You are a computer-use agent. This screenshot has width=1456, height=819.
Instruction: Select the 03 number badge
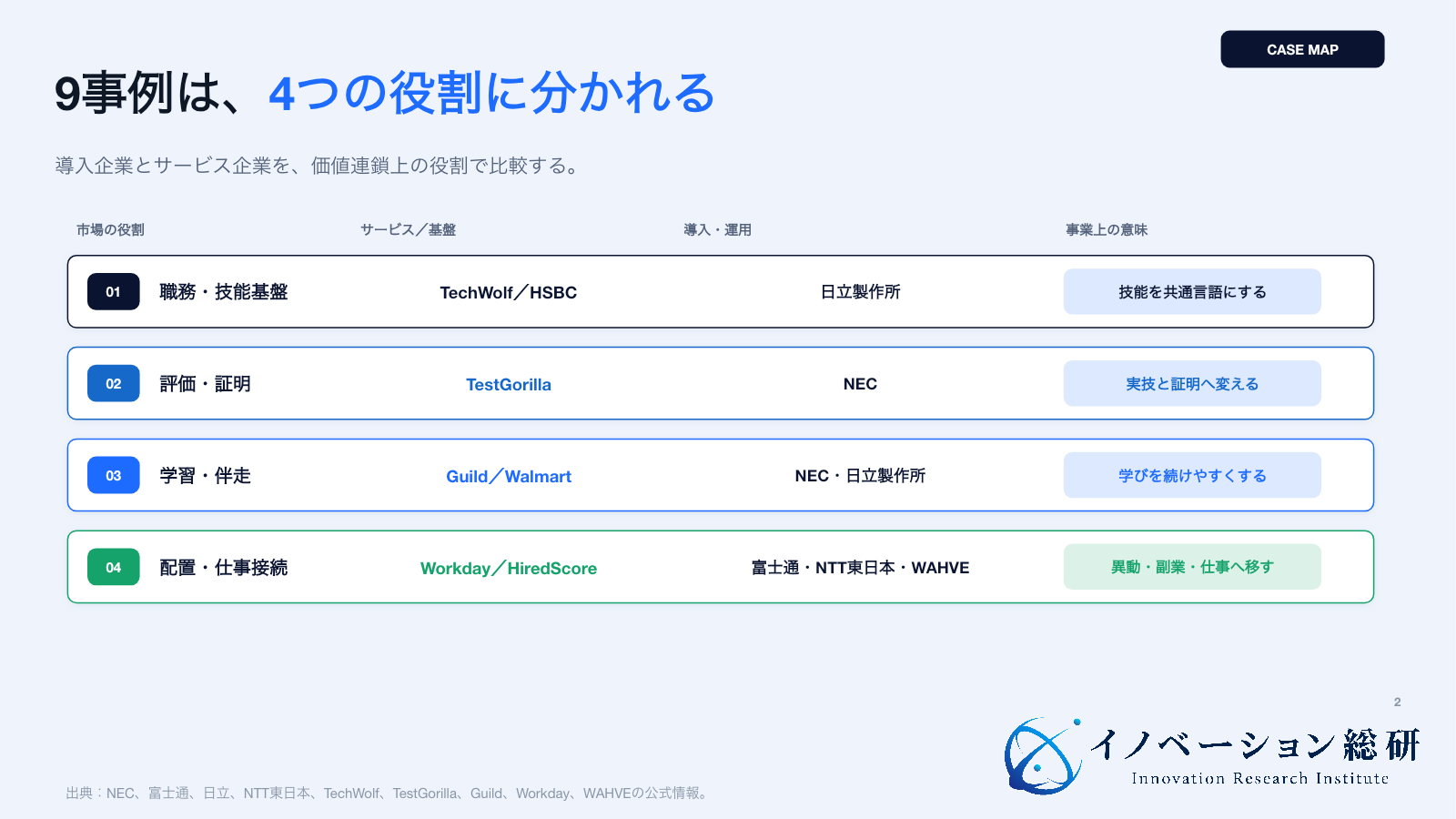coord(114,475)
